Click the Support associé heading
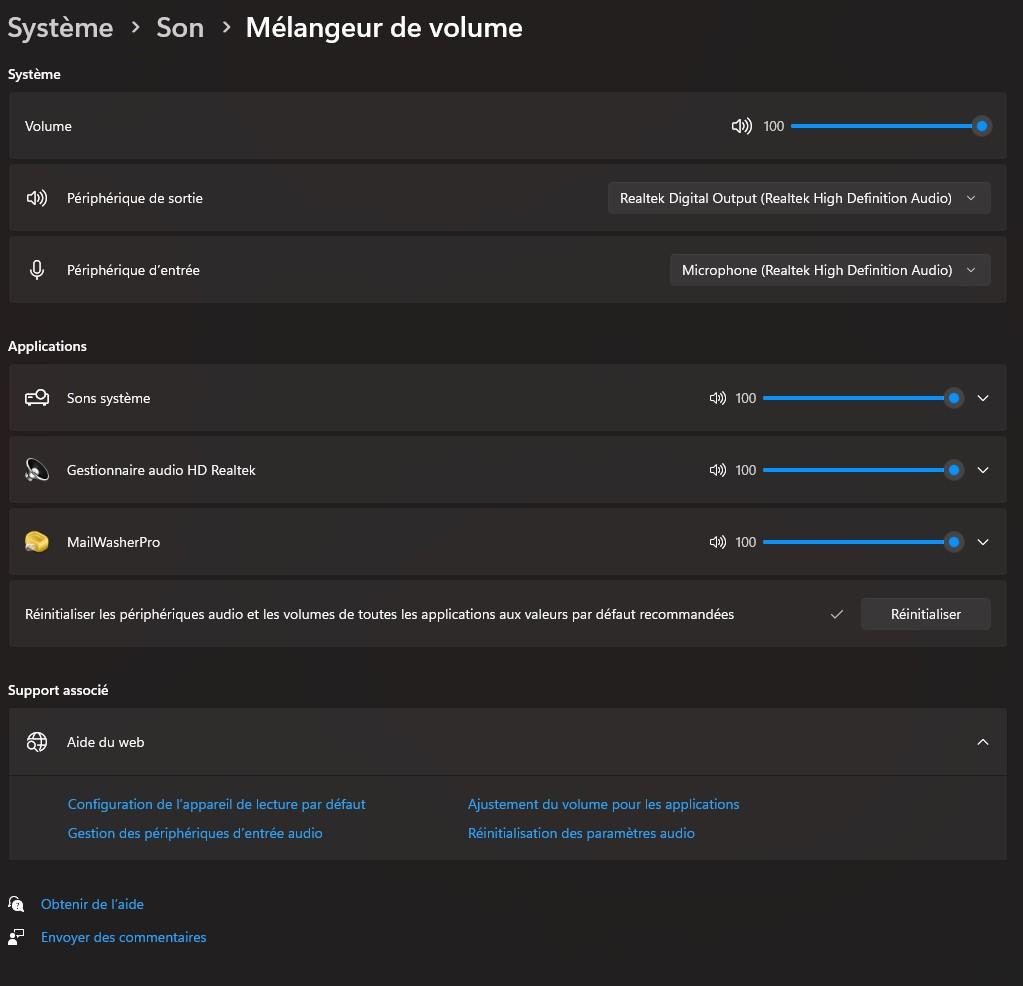Viewport: 1023px width, 986px height. coord(58,690)
